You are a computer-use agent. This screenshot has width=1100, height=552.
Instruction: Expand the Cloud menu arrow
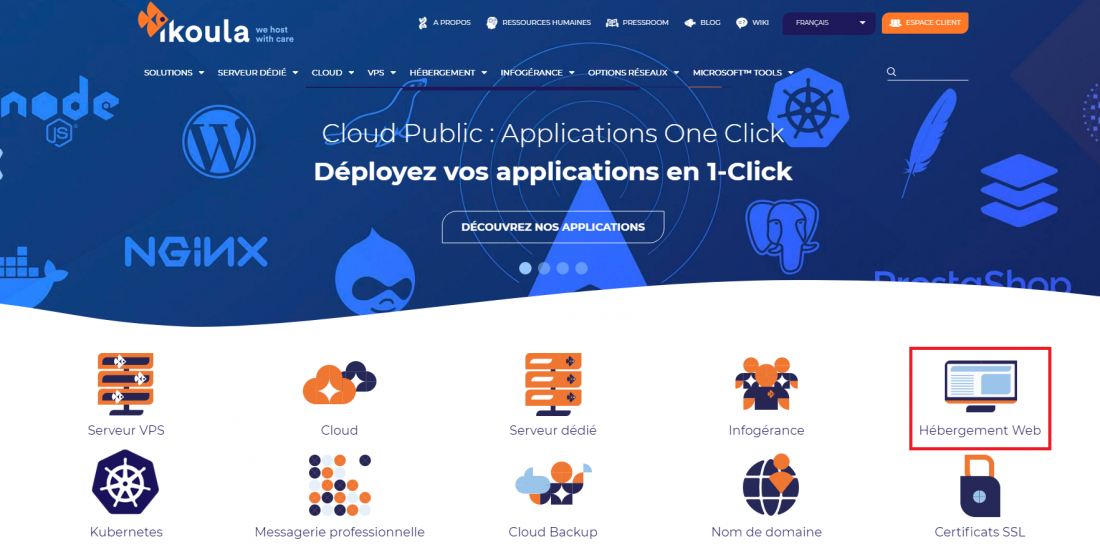351,72
